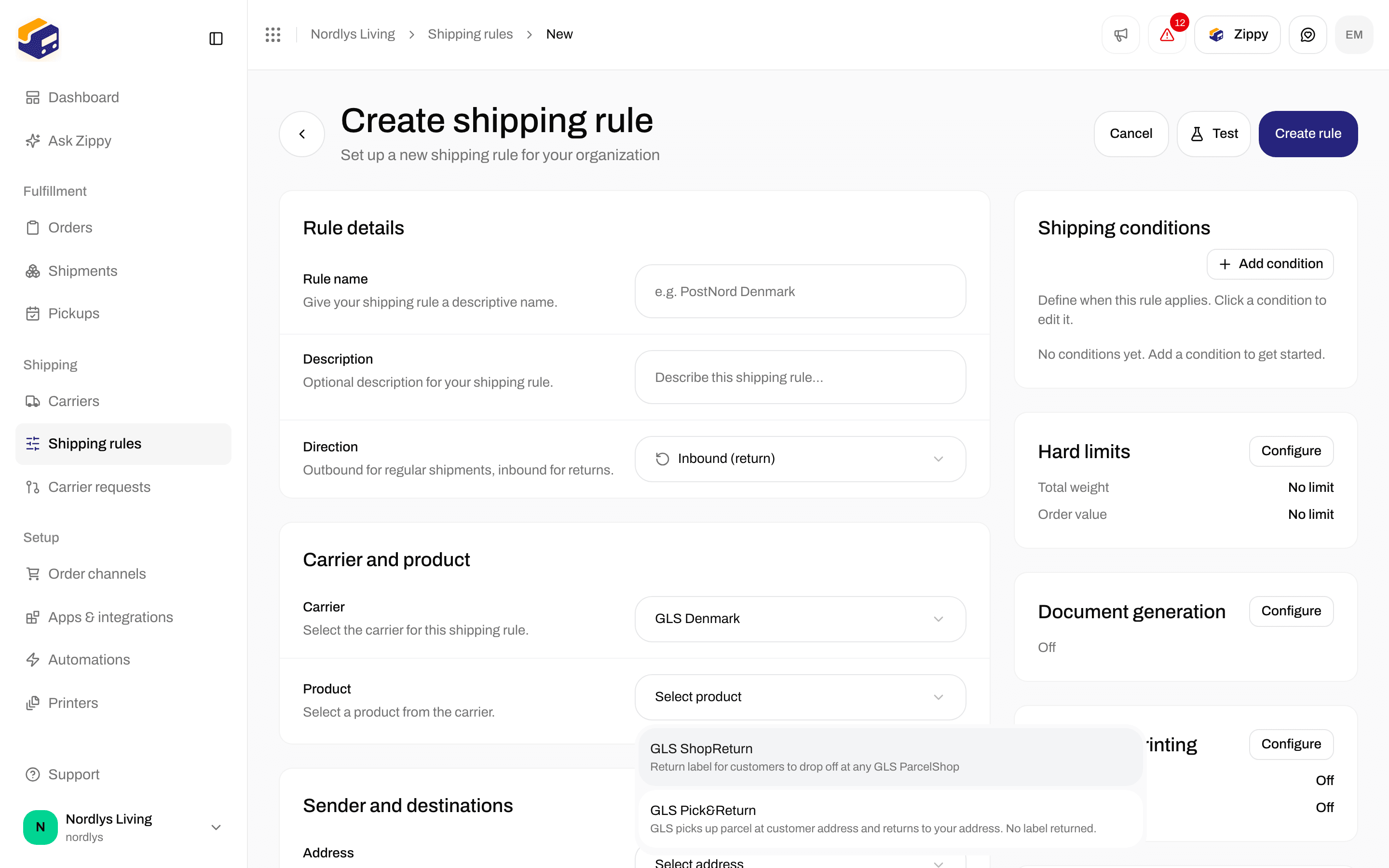Choose GLS Pick&Return product option
Image resolution: width=1389 pixels, height=868 pixels.
tap(890, 819)
